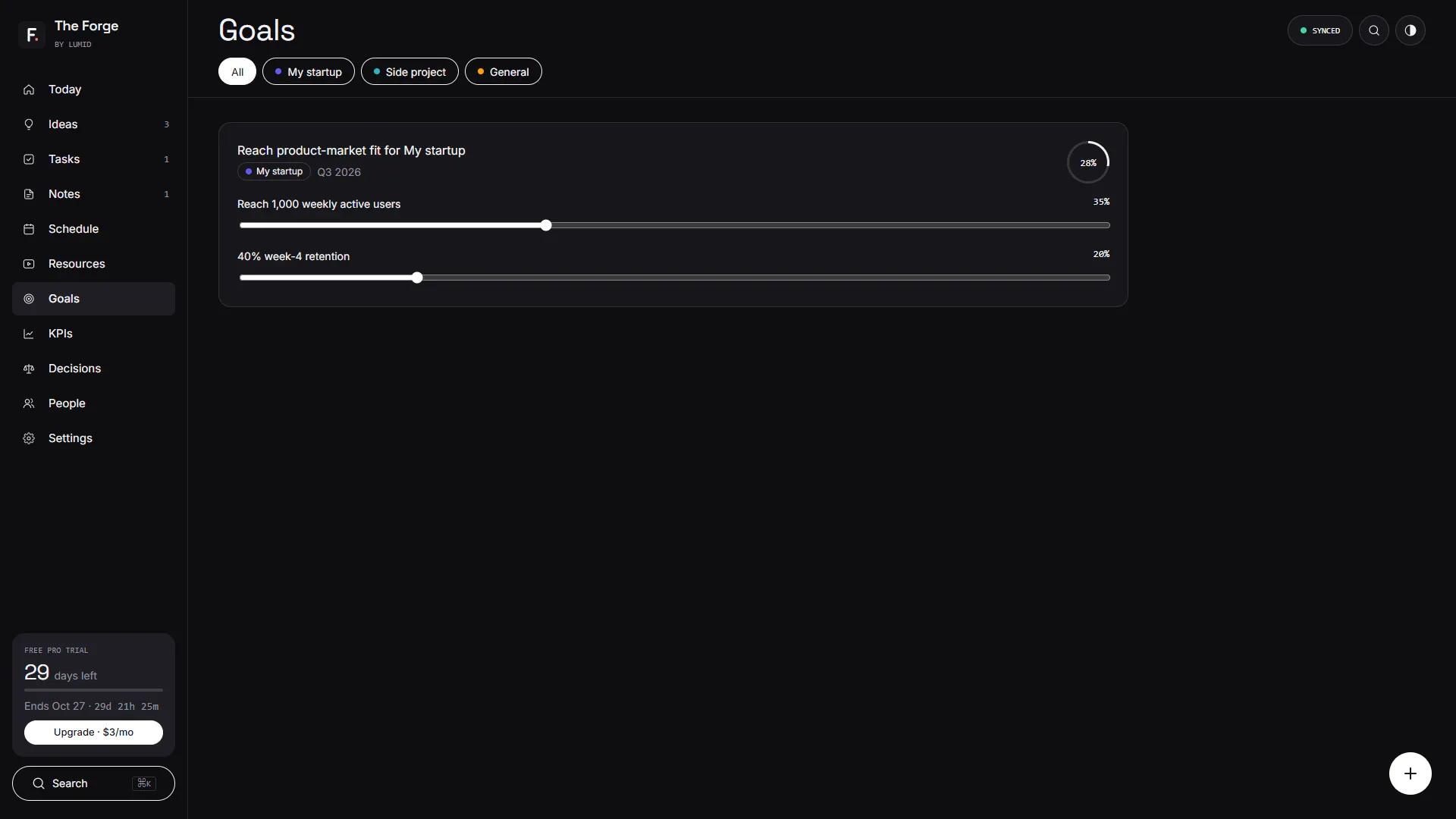Filter goals by My startup
1456x819 pixels.
pyautogui.click(x=309, y=71)
